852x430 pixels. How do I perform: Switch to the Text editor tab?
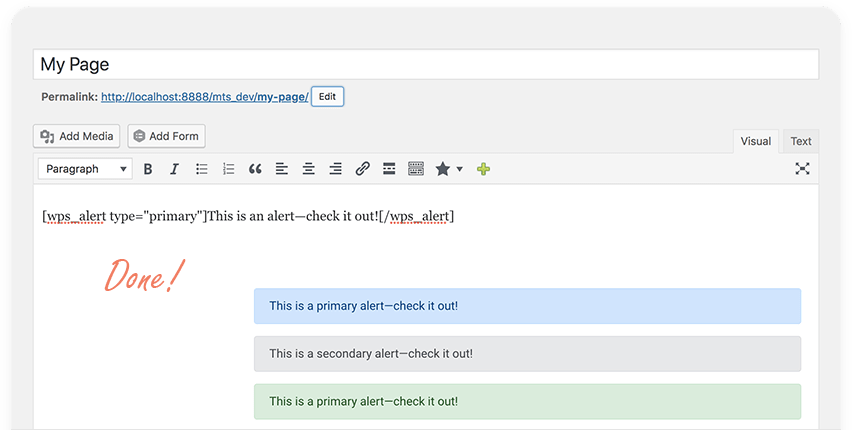click(801, 141)
